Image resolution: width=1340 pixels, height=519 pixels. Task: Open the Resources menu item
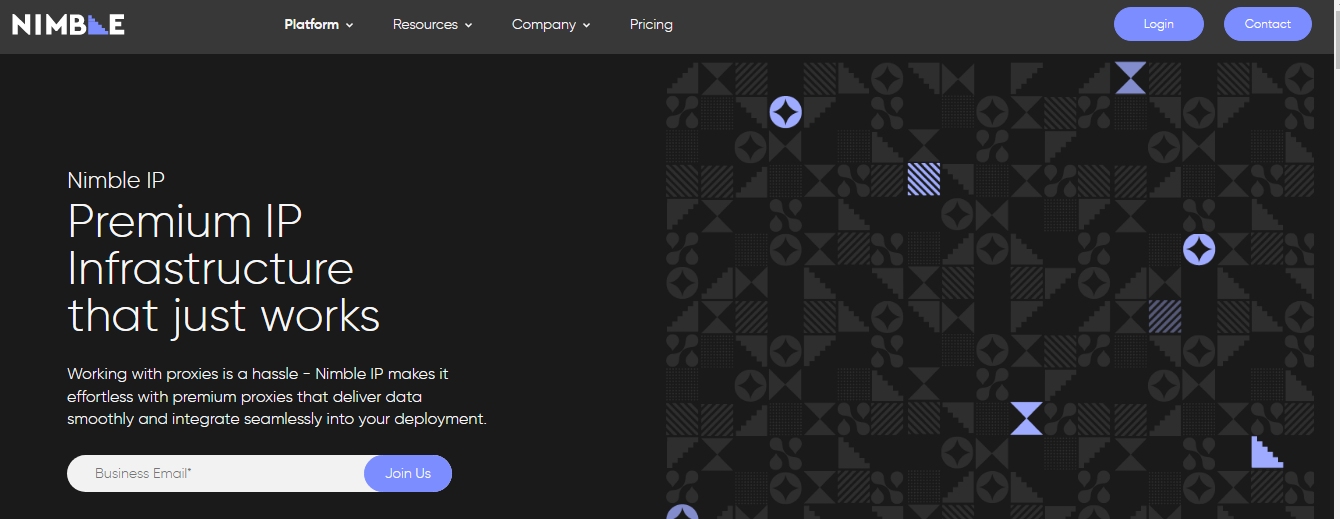coord(425,24)
